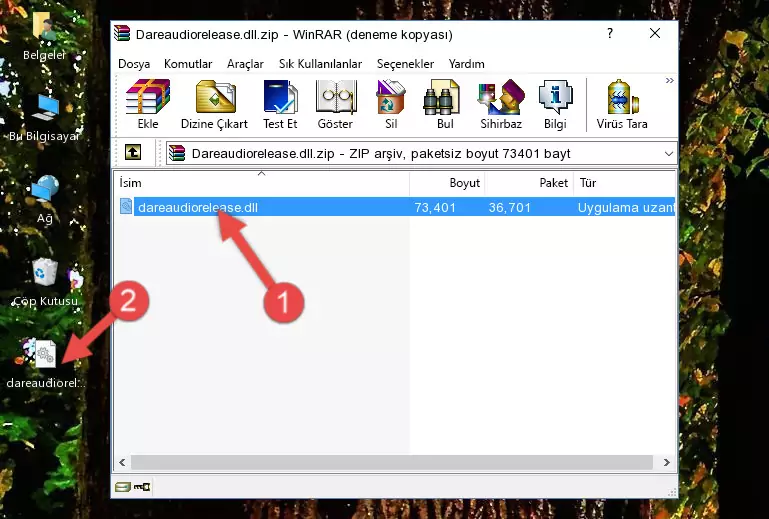Select the dareaudiorelease.dll desktop file icon
The height and width of the screenshot is (519, 769).
pyautogui.click(x=45, y=363)
